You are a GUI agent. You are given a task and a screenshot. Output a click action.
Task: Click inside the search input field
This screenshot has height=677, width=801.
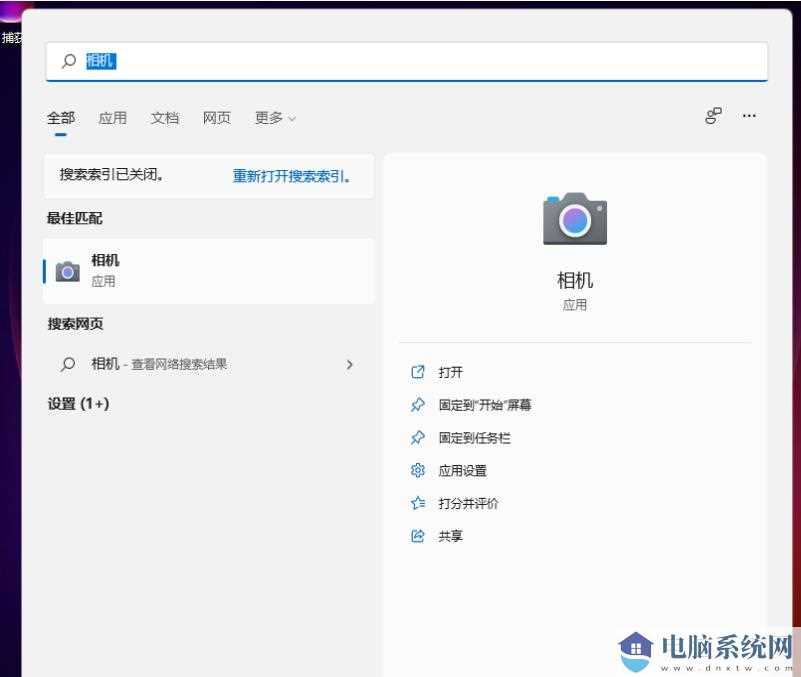click(300, 60)
